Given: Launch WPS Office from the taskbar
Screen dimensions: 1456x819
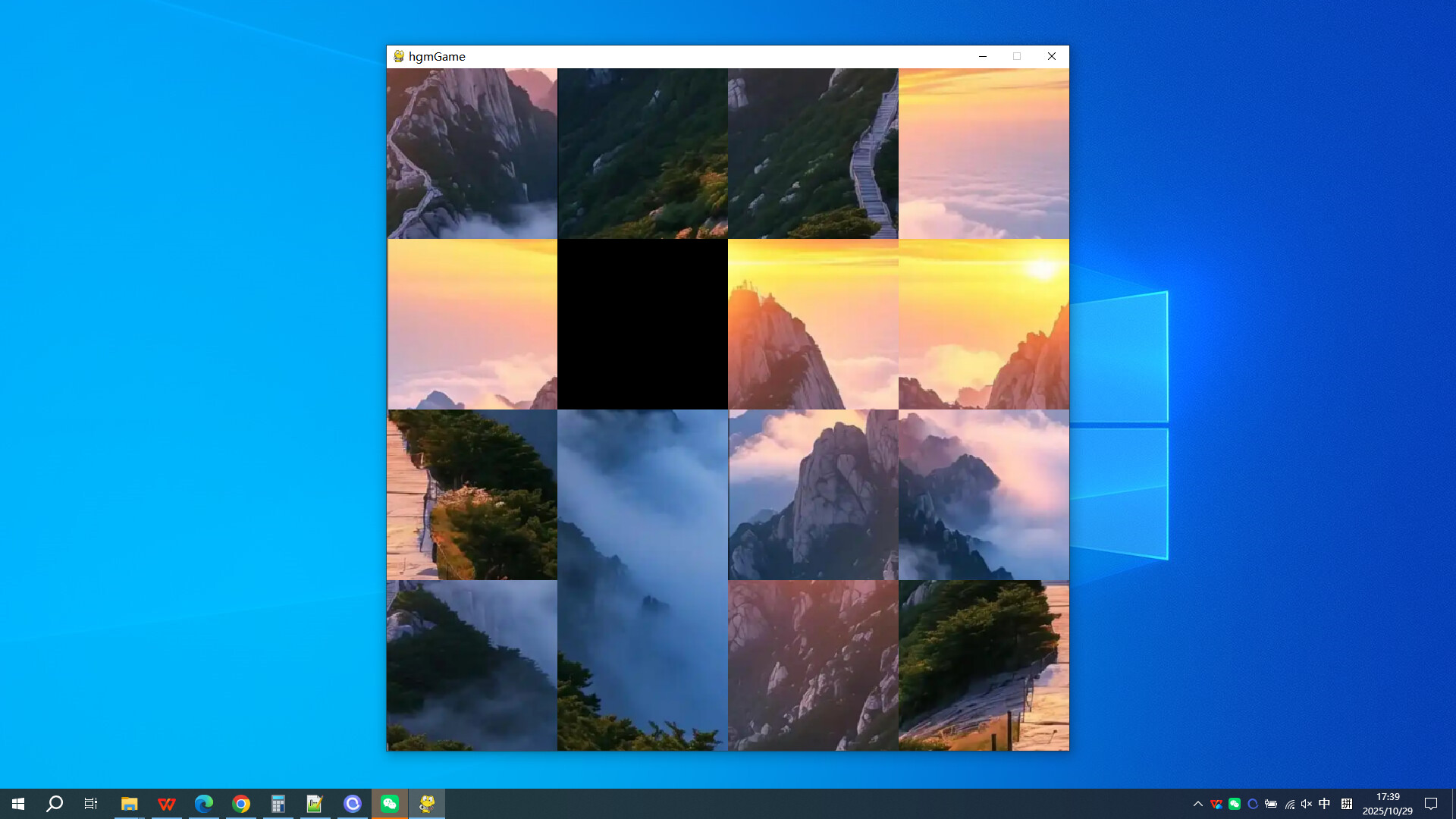Looking at the screenshot, I should [x=166, y=803].
